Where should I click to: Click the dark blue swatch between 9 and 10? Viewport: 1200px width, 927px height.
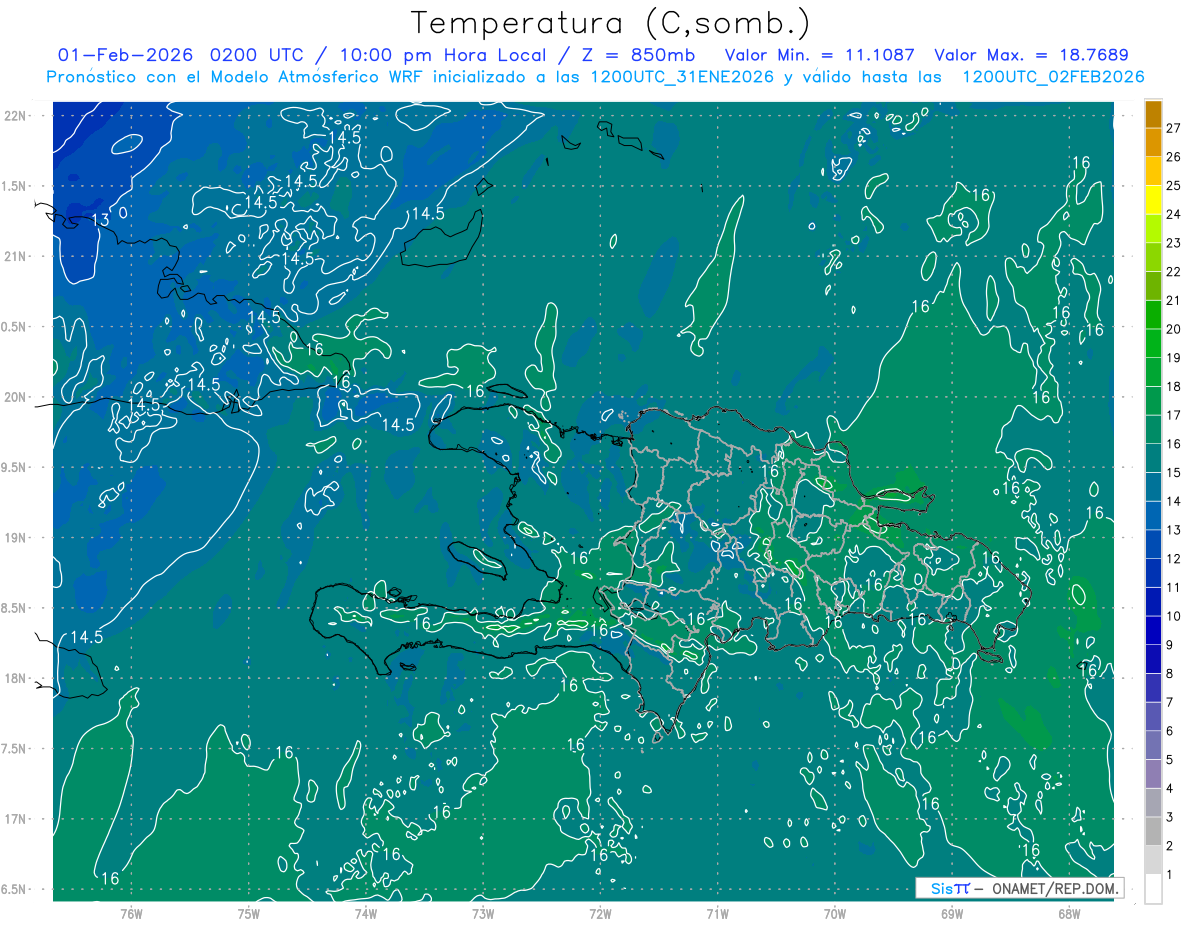click(x=1153, y=631)
